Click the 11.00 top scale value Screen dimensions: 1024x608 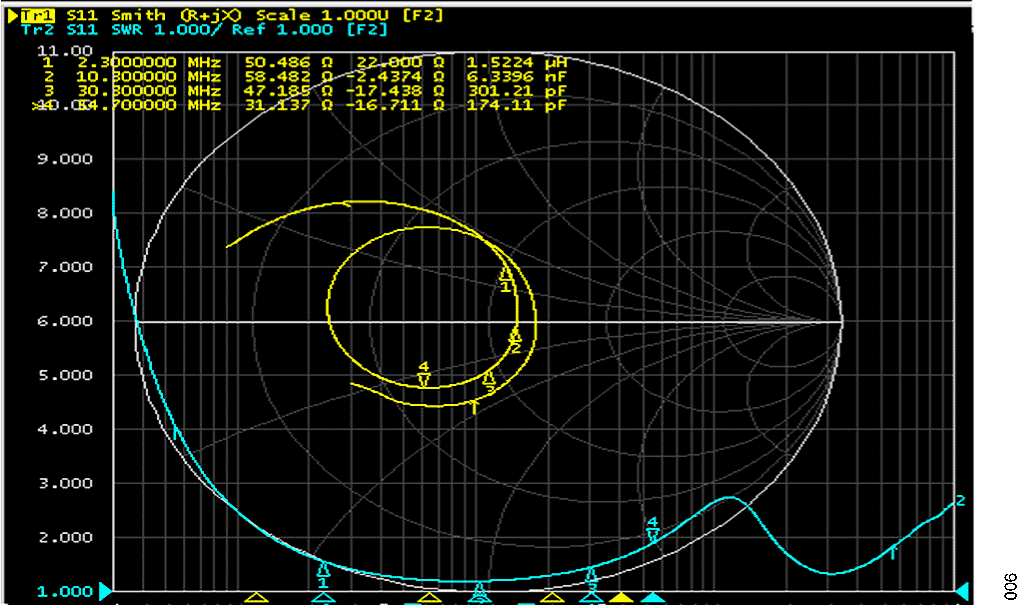(64, 50)
